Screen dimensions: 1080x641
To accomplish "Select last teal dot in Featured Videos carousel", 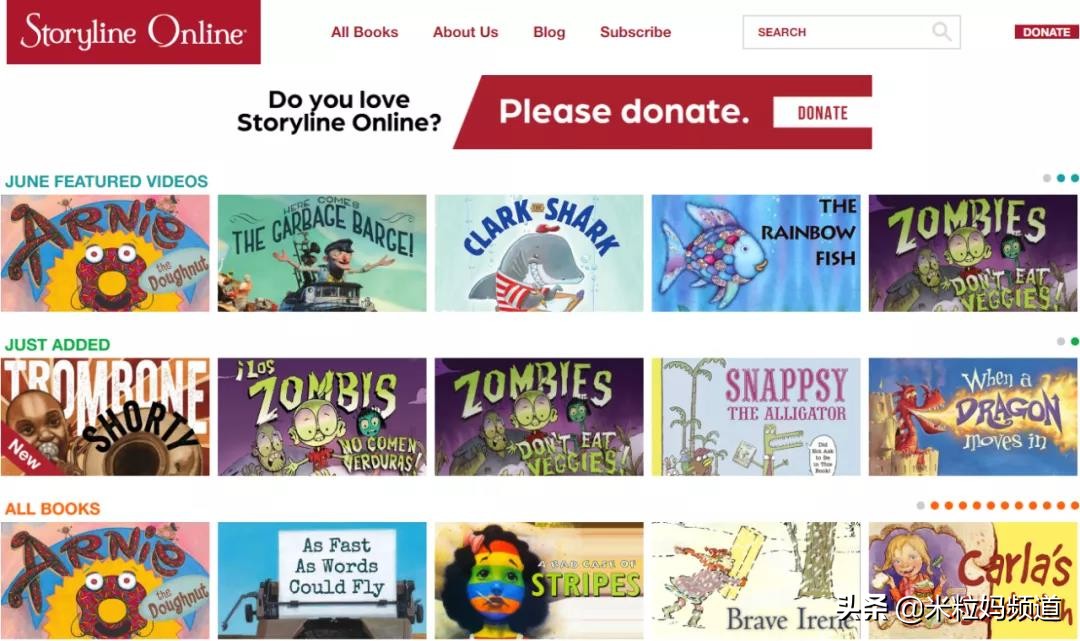I will (1074, 178).
